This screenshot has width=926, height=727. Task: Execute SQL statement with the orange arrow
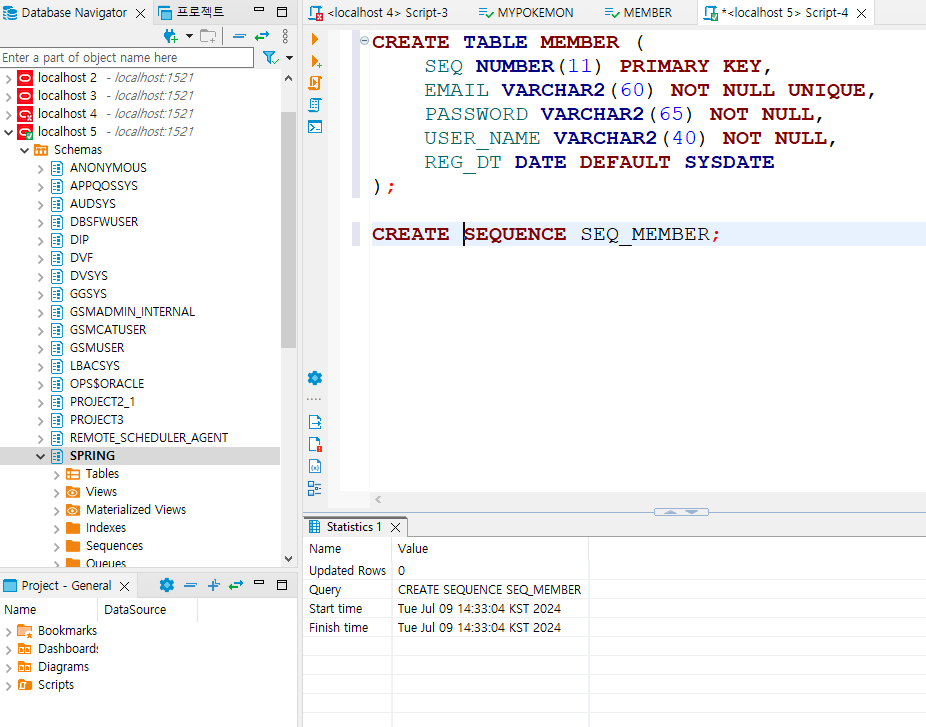coord(315,39)
